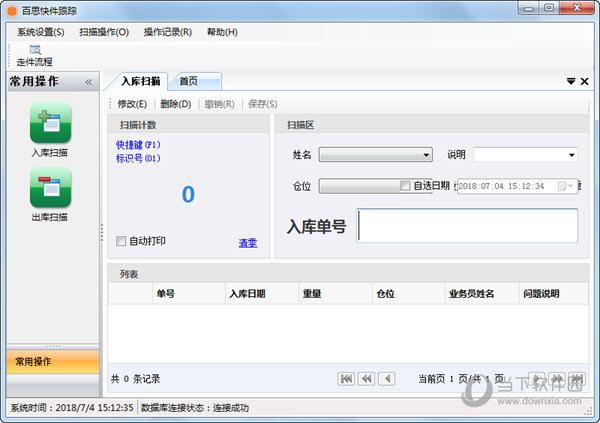The height and width of the screenshot is (423, 600).
Task: Select the 常用操作 bar at sidebar bottom
Action: click(53, 362)
